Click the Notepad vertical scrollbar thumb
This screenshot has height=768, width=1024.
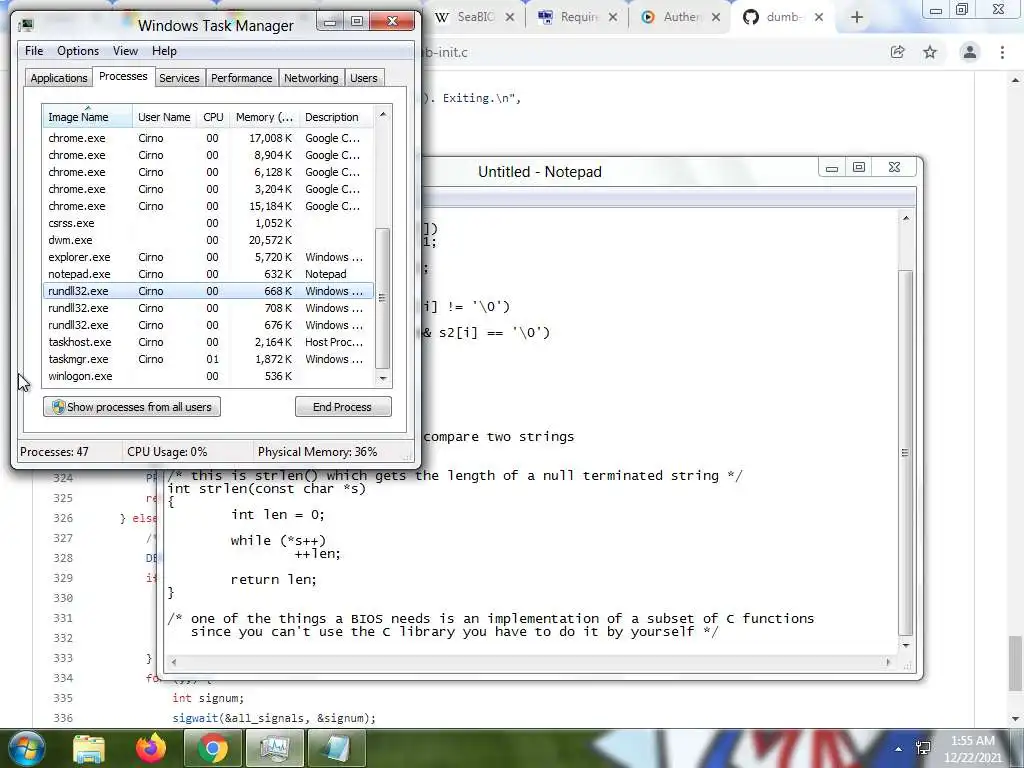[906, 452]
